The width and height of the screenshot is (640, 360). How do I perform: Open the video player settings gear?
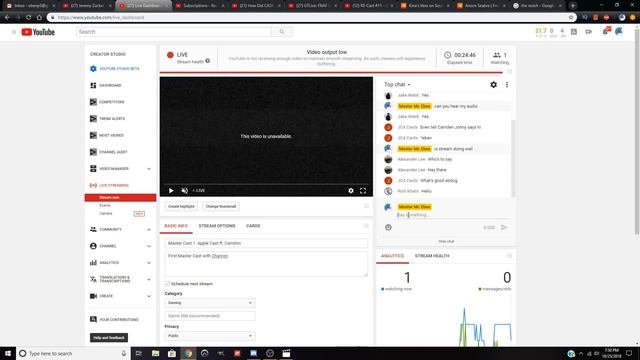[x=351, y=191]
